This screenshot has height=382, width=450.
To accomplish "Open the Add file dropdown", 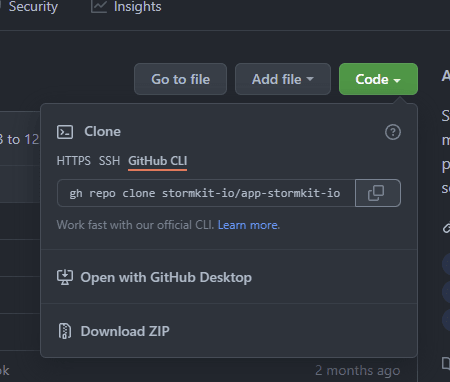I will click(283, 79).
